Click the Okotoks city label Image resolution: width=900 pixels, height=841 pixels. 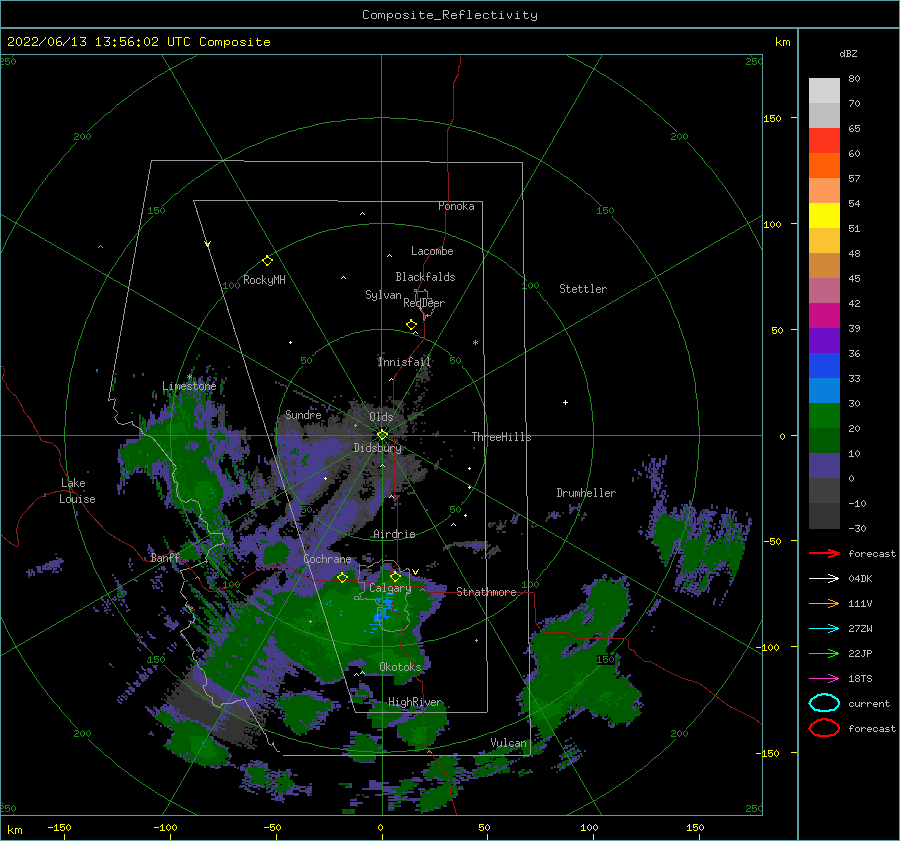coord(400,666)
